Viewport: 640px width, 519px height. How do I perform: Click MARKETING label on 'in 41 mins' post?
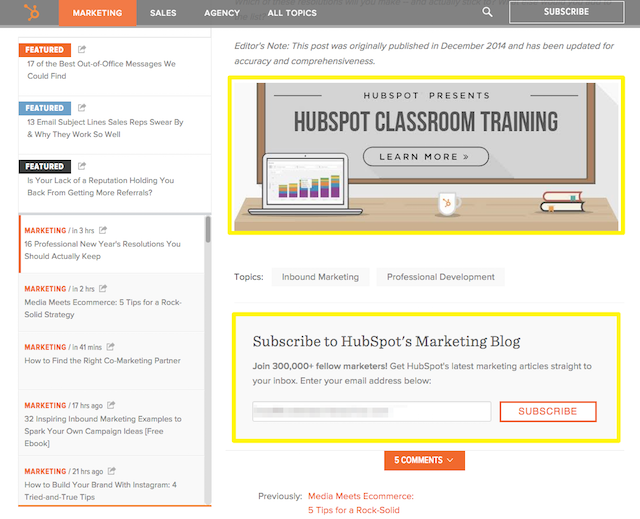pyautogui.click(x=45, y=347)
